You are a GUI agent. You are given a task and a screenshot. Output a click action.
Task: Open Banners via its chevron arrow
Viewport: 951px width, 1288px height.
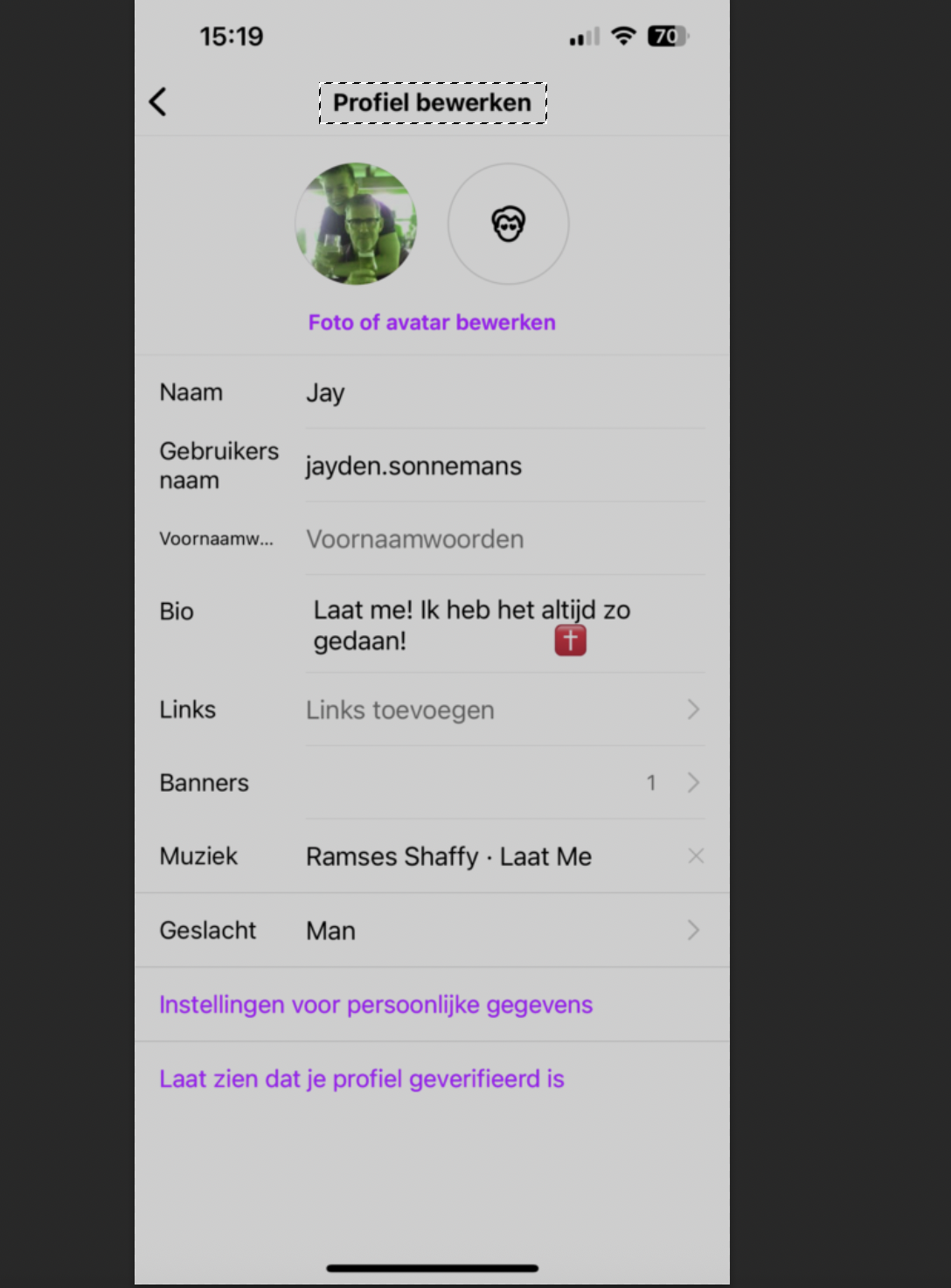(693, 782)
